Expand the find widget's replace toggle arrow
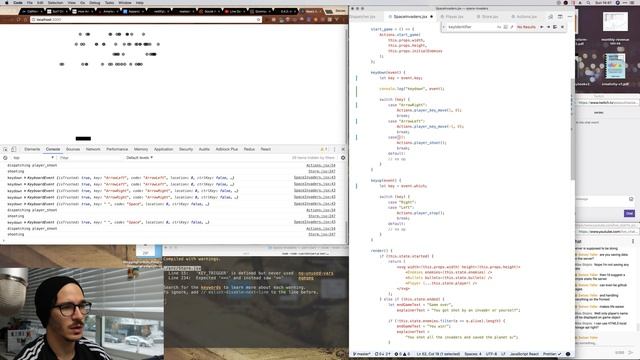Viewport: 640px width, 360px height. tap(444, 27)
